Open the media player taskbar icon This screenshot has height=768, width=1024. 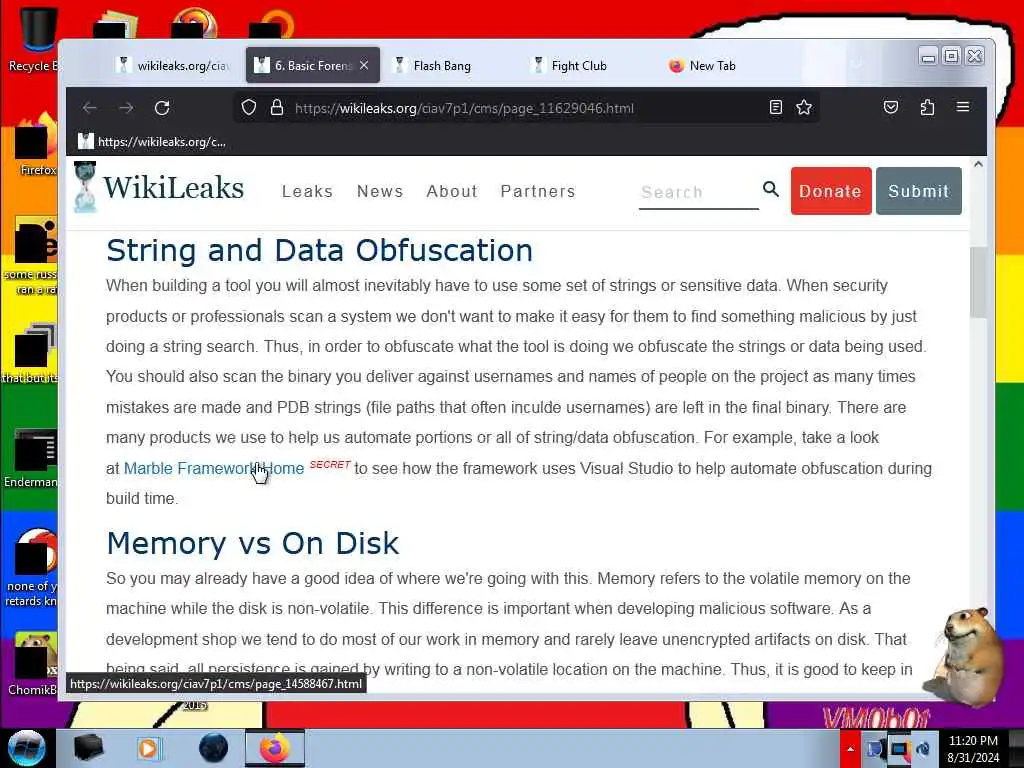pos(149,748)
